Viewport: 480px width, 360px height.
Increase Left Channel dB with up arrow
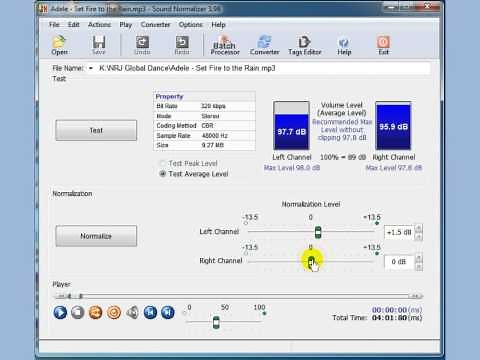coord(419,229)
